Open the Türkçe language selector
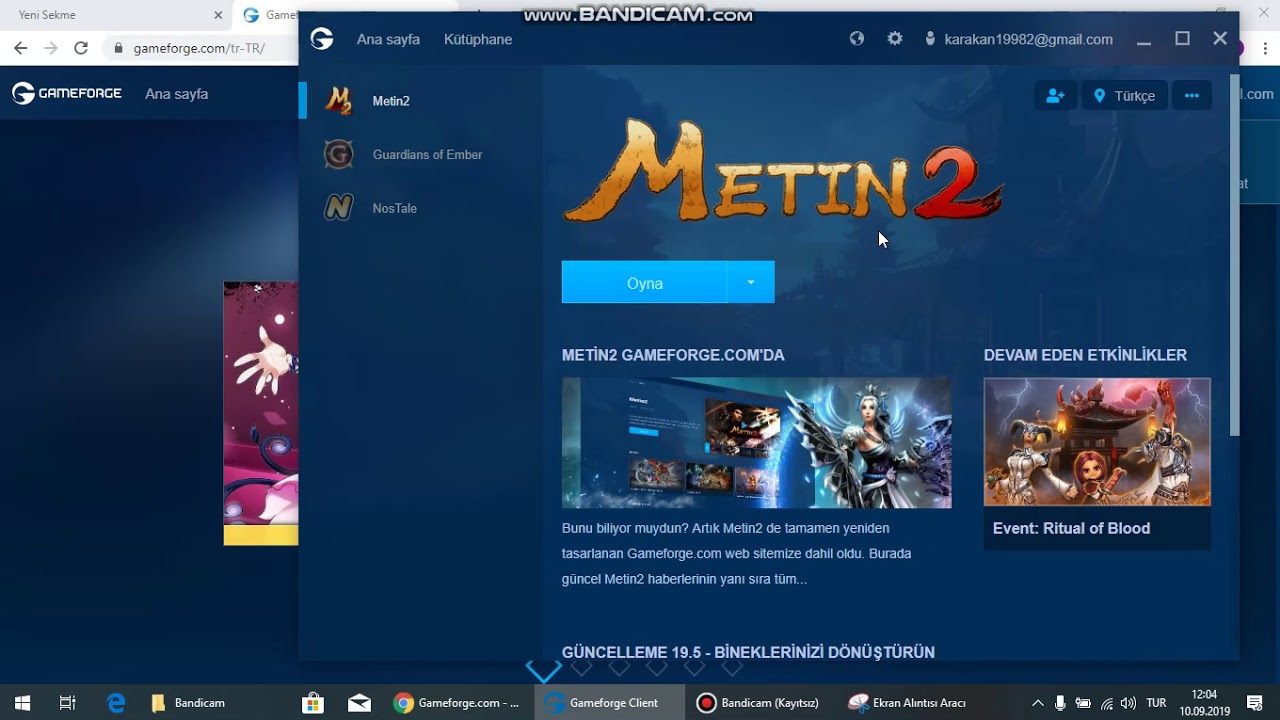The image size is (1280, 720). click(1125, 96)
